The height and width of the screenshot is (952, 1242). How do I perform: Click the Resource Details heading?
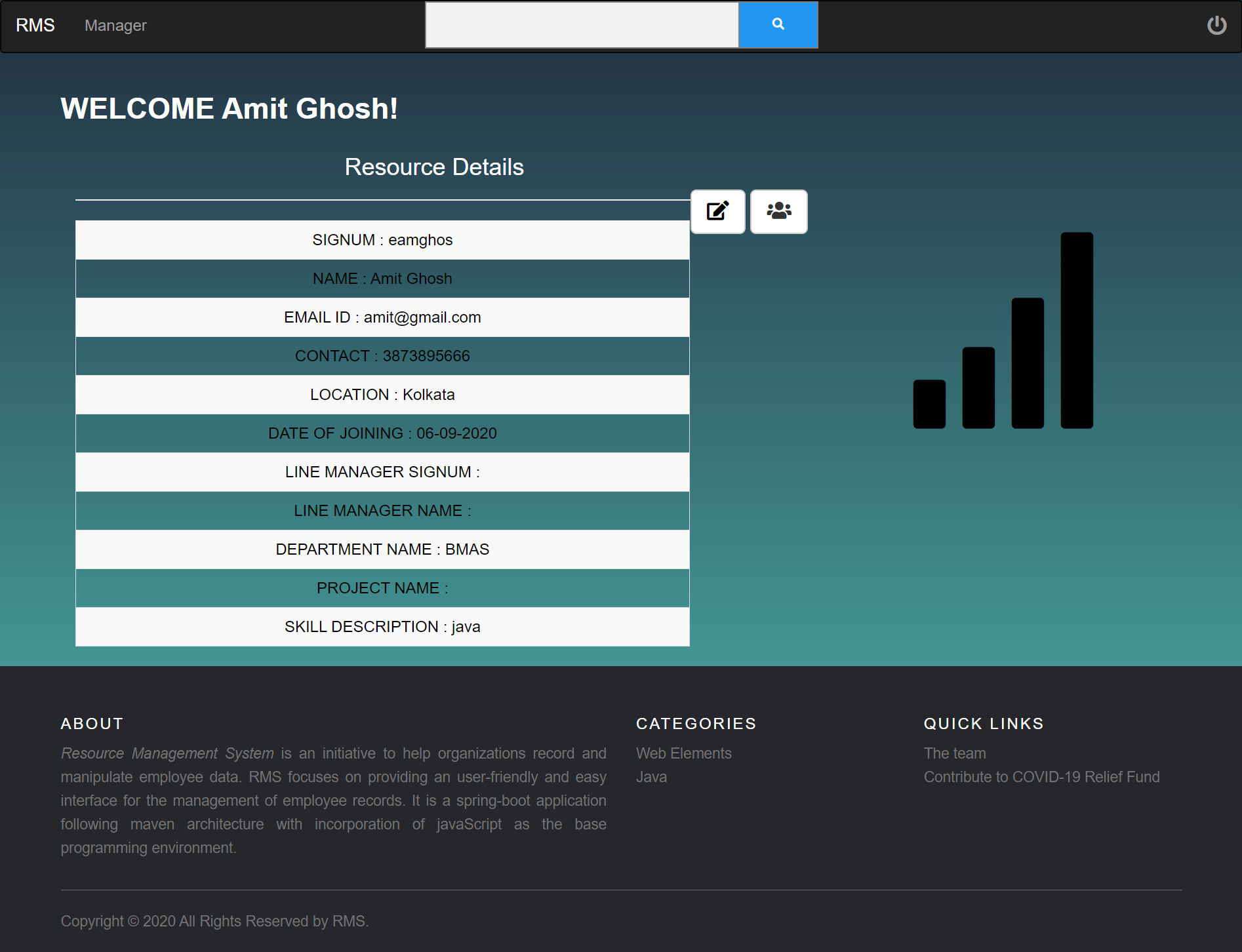point(434,167)
